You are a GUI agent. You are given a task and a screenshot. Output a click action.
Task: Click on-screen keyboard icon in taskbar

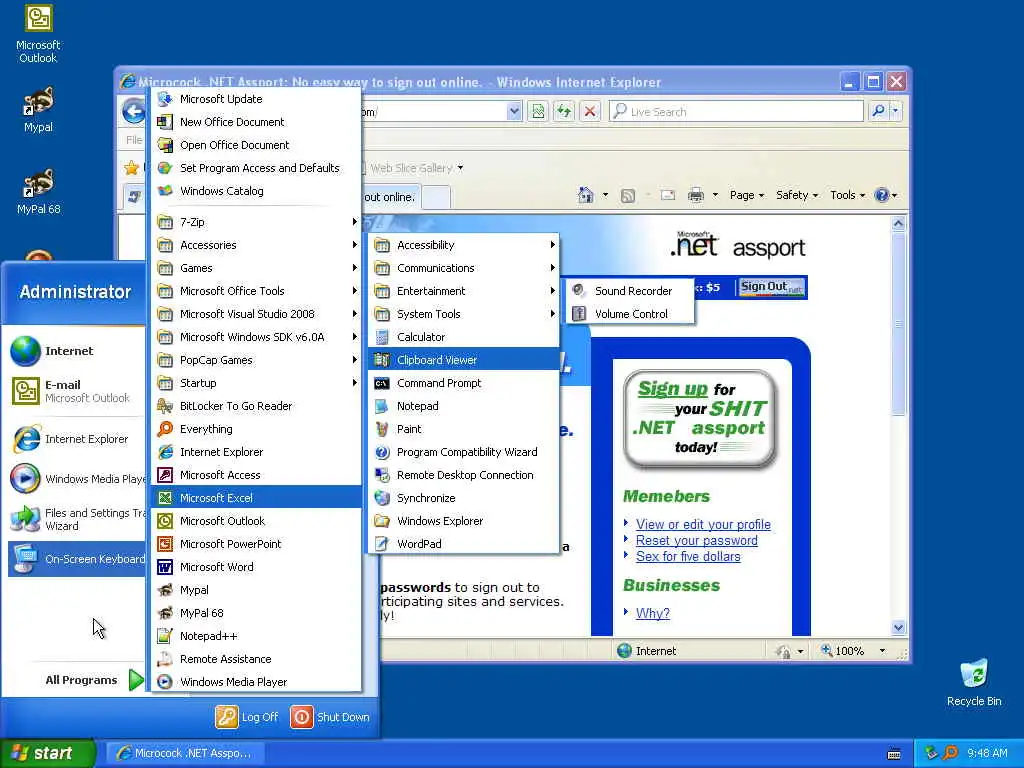coord(894,754)
